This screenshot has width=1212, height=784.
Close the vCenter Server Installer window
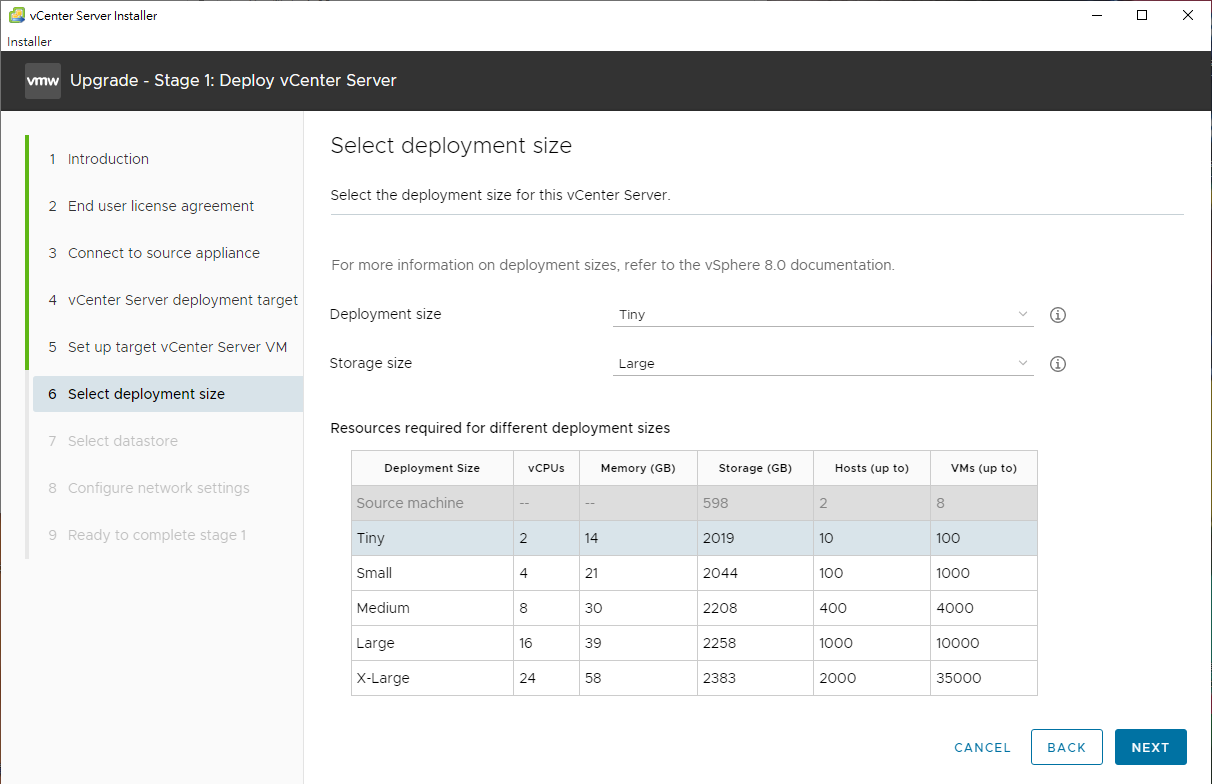1188,15
